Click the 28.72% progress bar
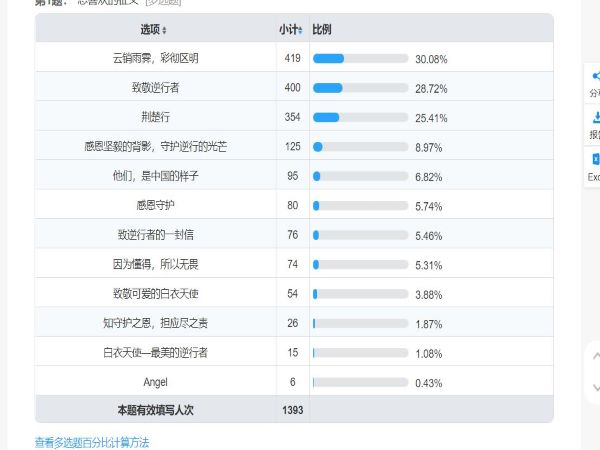 click(360, 88)
